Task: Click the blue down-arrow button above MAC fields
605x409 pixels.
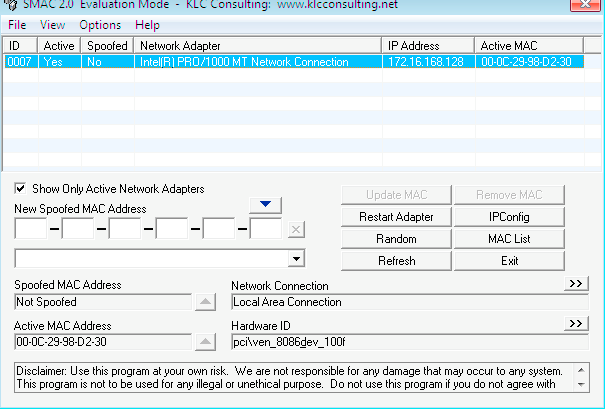Action: (x=265, y=204)
